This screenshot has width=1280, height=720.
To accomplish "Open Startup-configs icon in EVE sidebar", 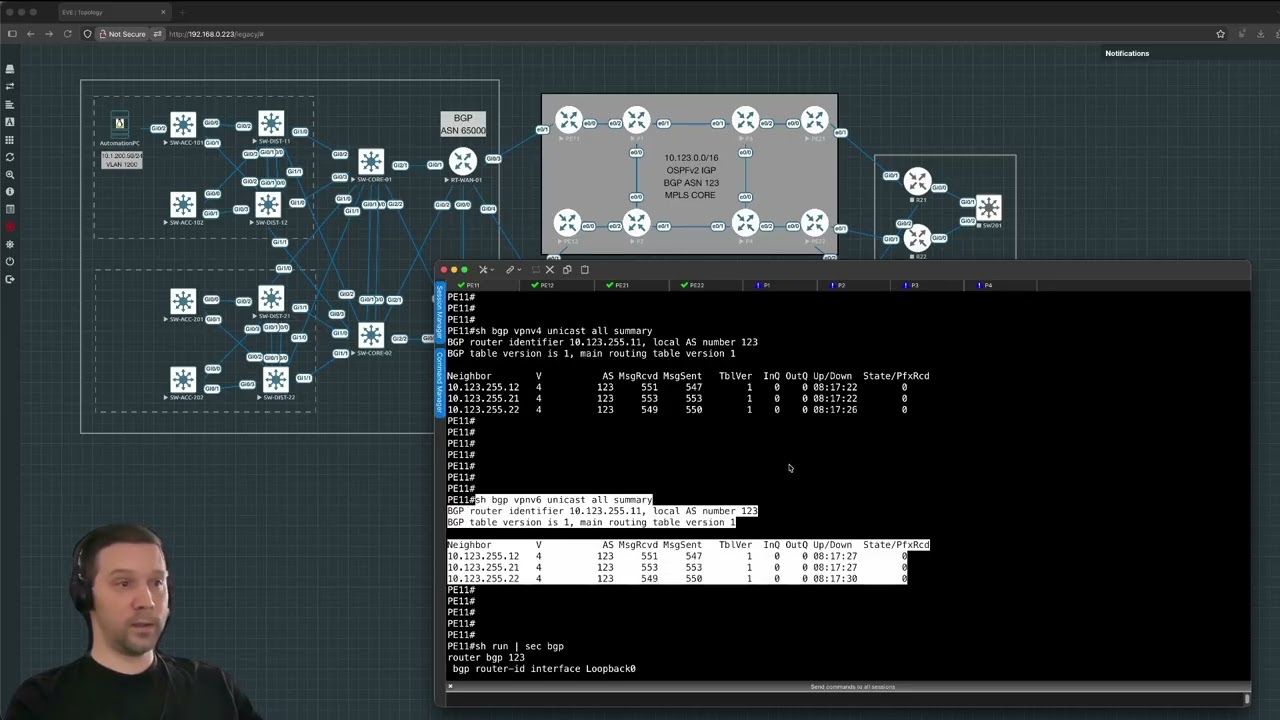I will coord(10,104).
